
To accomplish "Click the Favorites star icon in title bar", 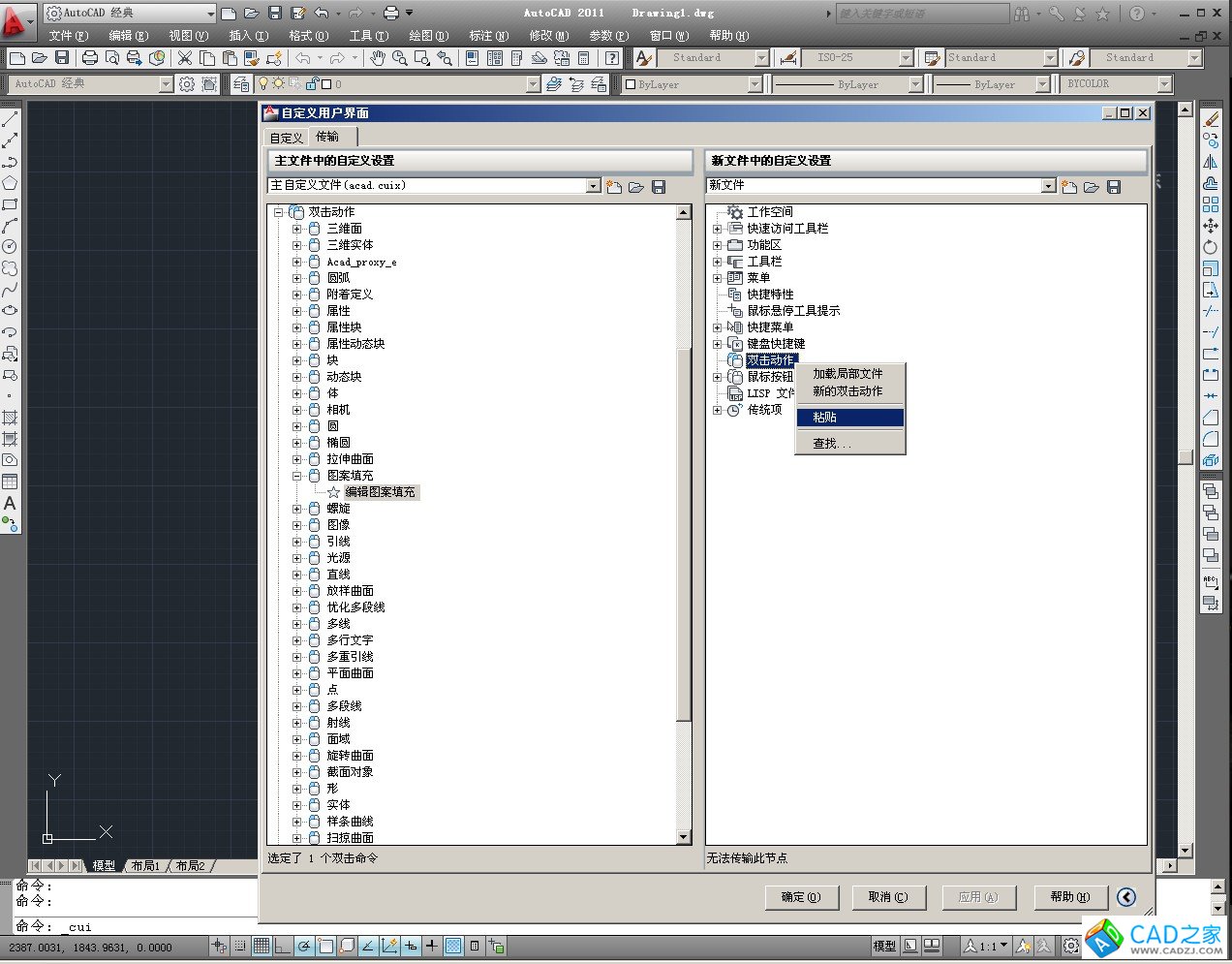I will 1102,14.
